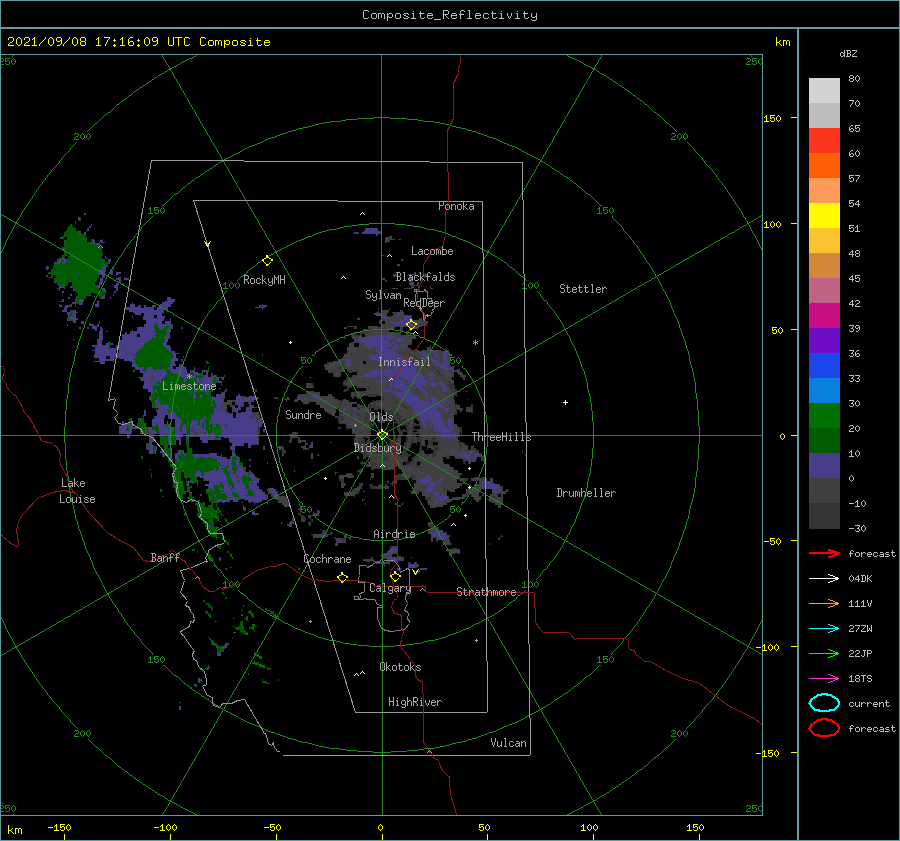The height and width of the screenshot is (841, 900).
Task: Select the yellow diamond at the radar center
Action: pos(382,435)
